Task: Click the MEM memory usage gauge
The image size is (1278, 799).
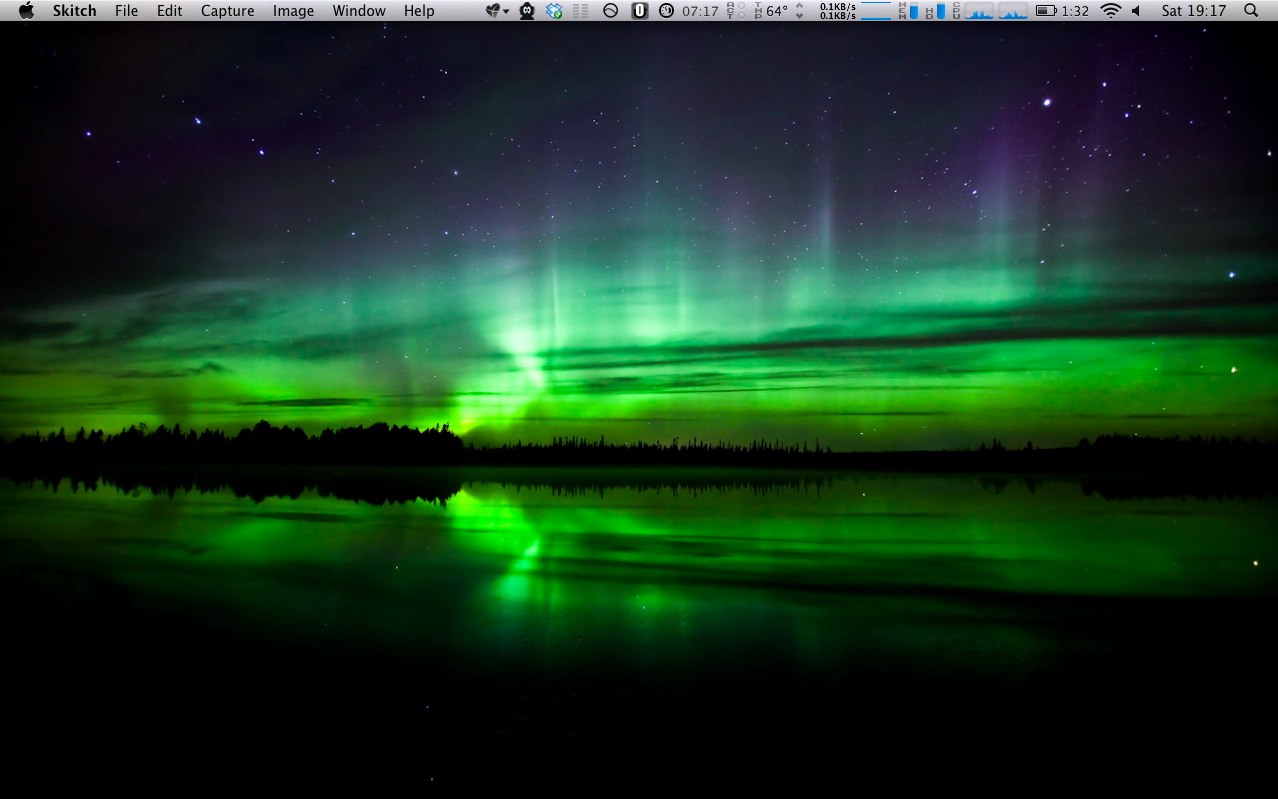Action: 908,11
